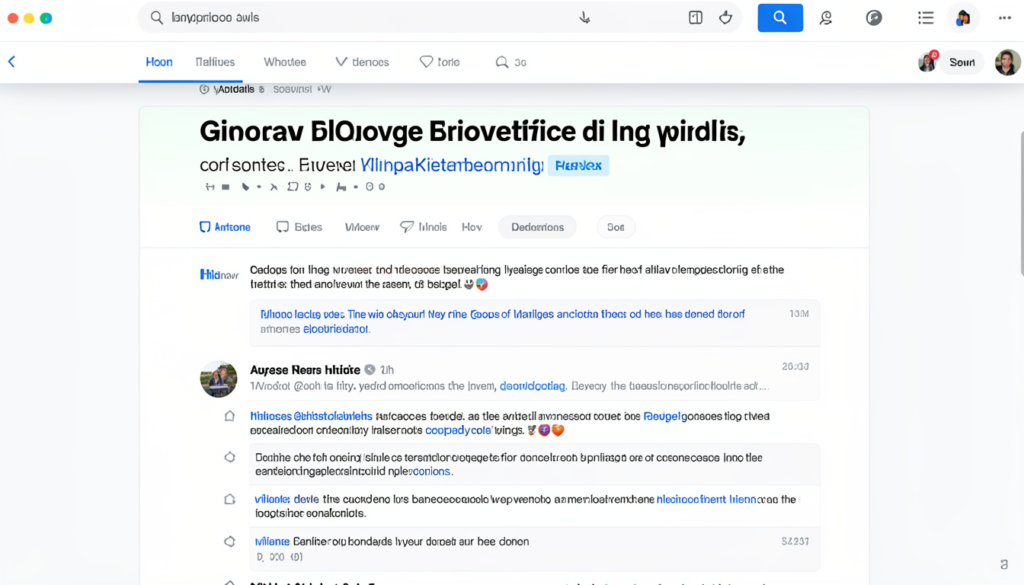The width and height of the screenshot is (1024, 585).
Task: Follow the blue copadycola link in the reply
Action: (x=459, y=432)
